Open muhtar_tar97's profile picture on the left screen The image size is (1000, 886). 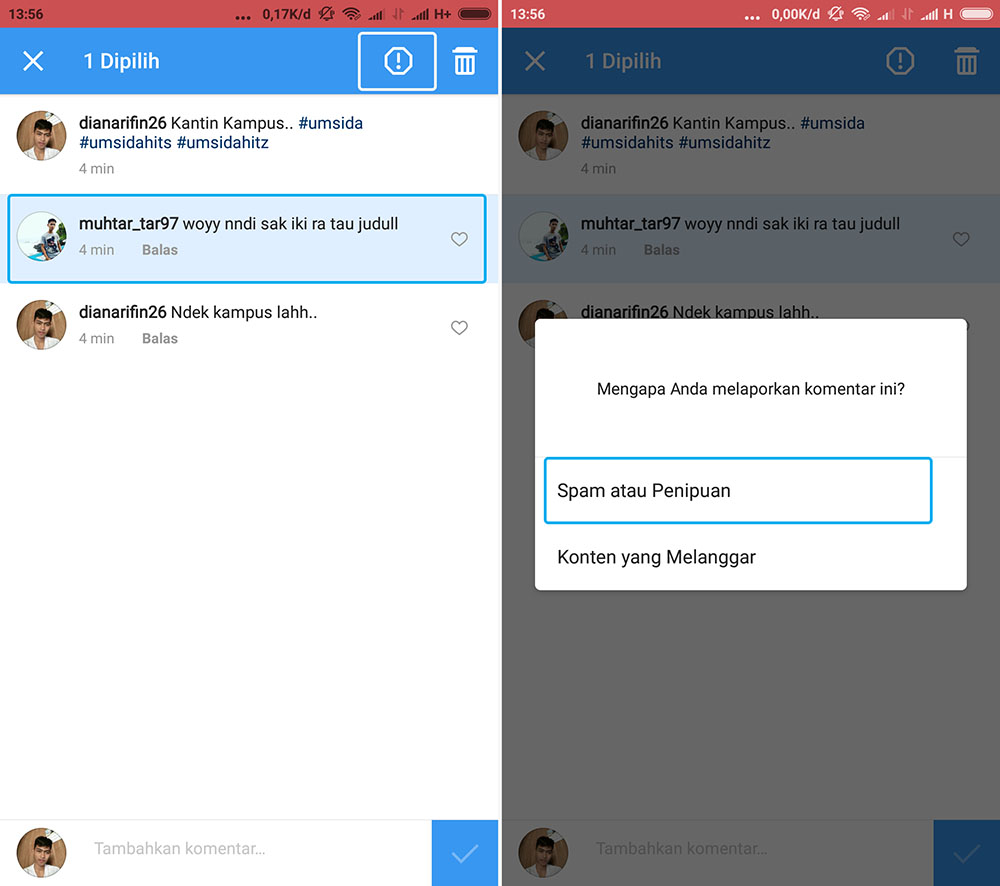[42, 237]
